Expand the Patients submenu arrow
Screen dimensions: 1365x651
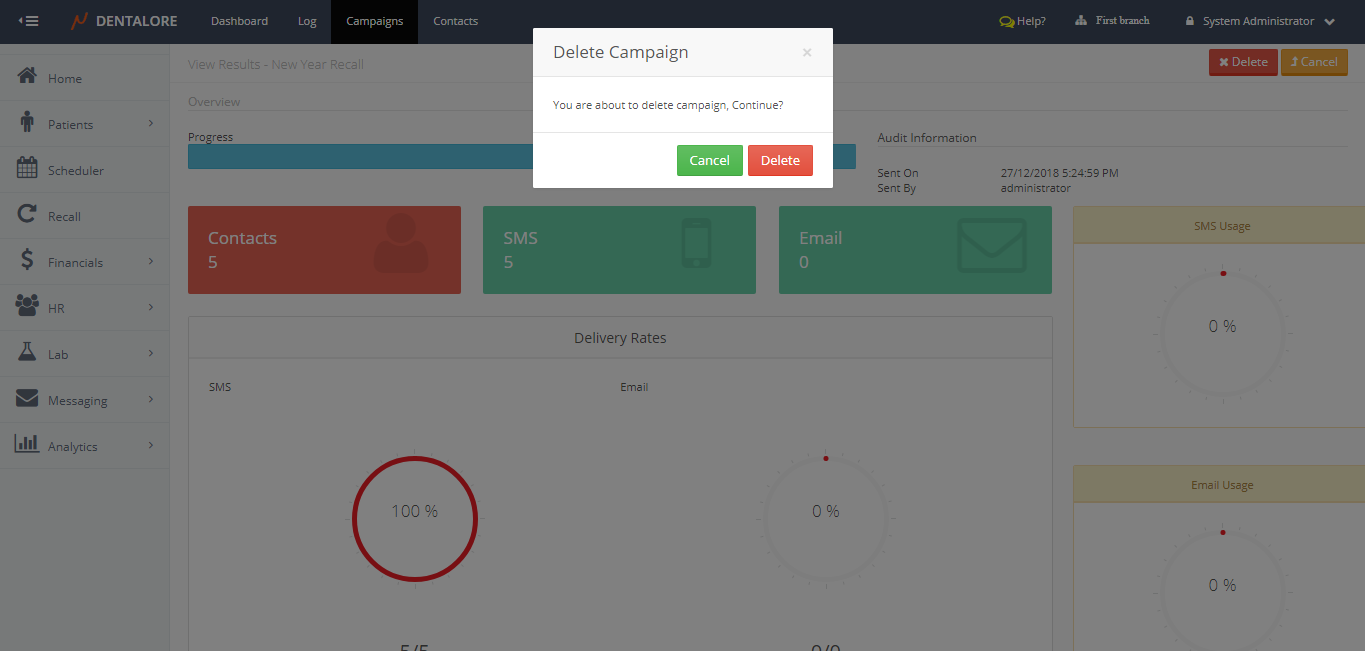coord(151,123)
